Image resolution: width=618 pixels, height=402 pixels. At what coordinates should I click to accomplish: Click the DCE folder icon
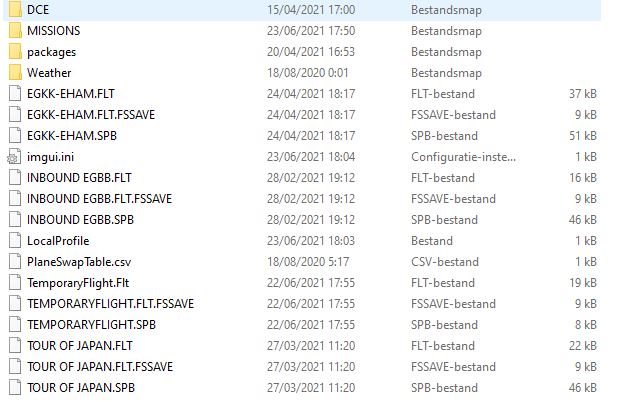(13, 9)
